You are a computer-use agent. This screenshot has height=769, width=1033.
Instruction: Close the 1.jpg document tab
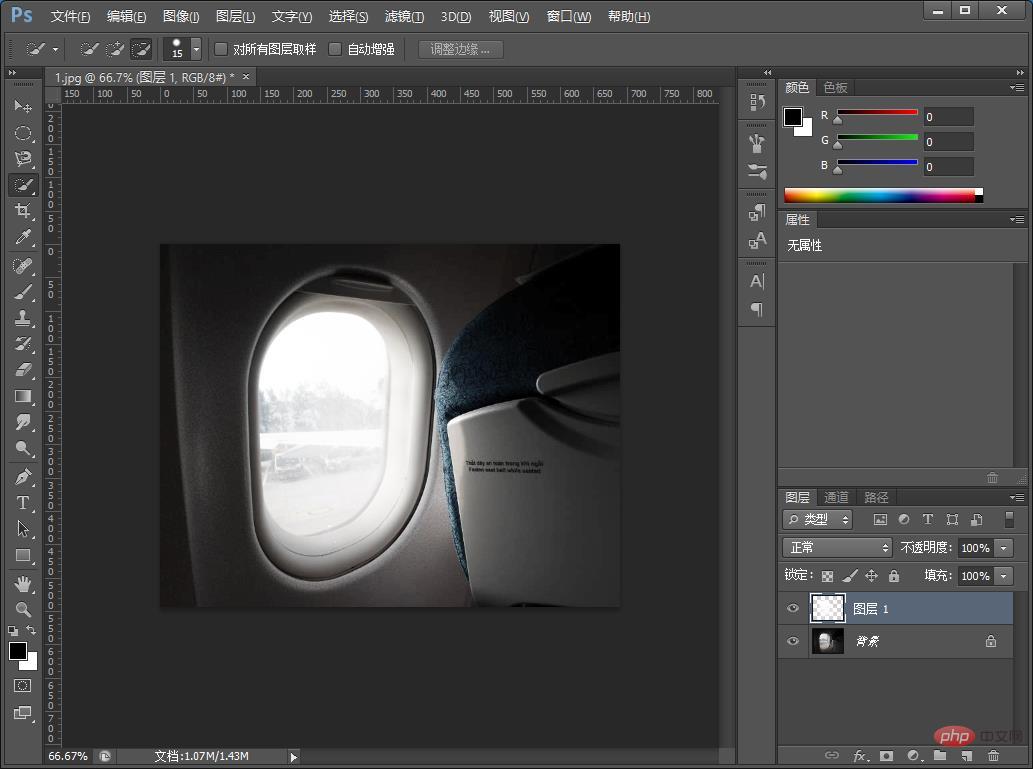pyautogui.click(x=246, y=76)
